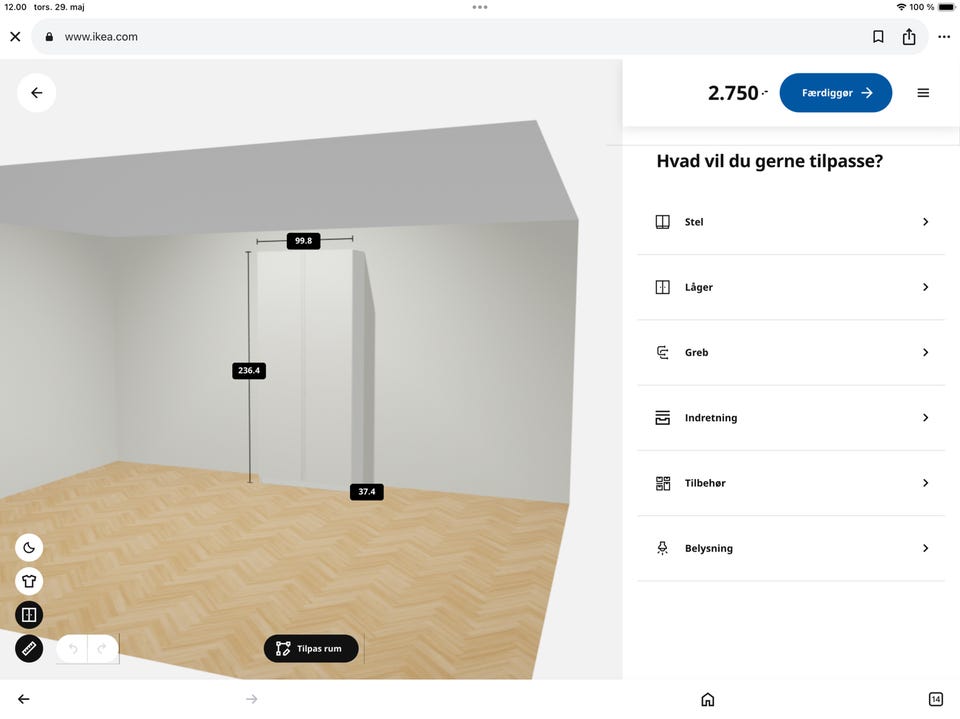Open the Tilbehør accessories category

791,483
